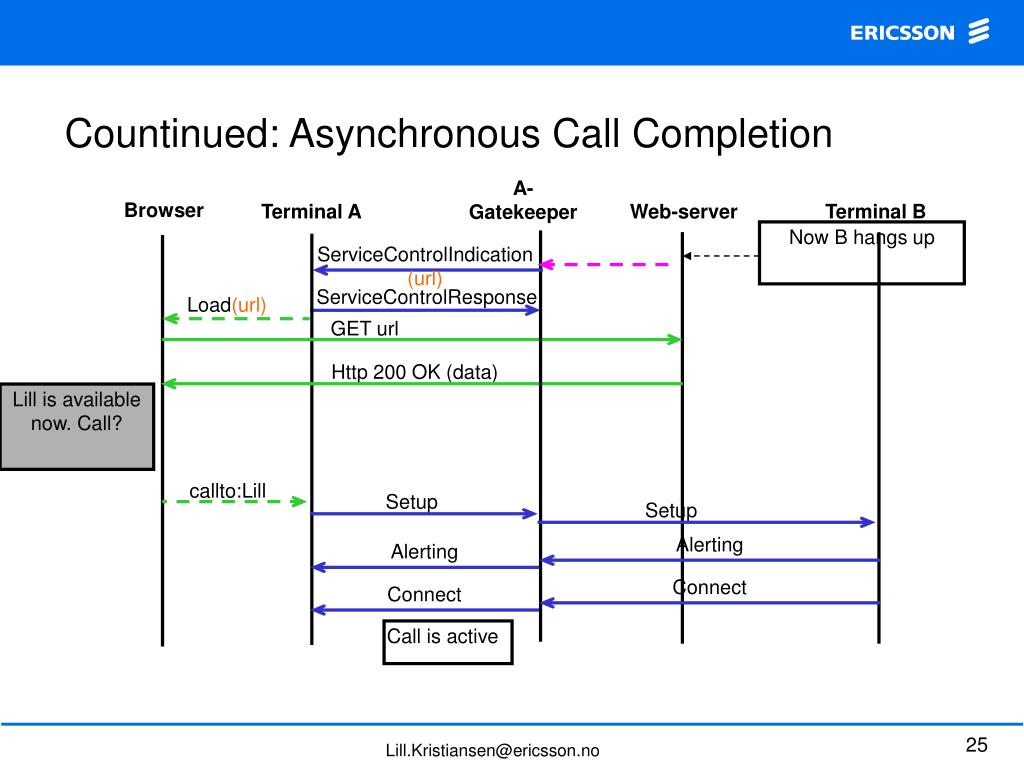Click the slide number 25
The image size is (1024, 768).
(976, 744)
